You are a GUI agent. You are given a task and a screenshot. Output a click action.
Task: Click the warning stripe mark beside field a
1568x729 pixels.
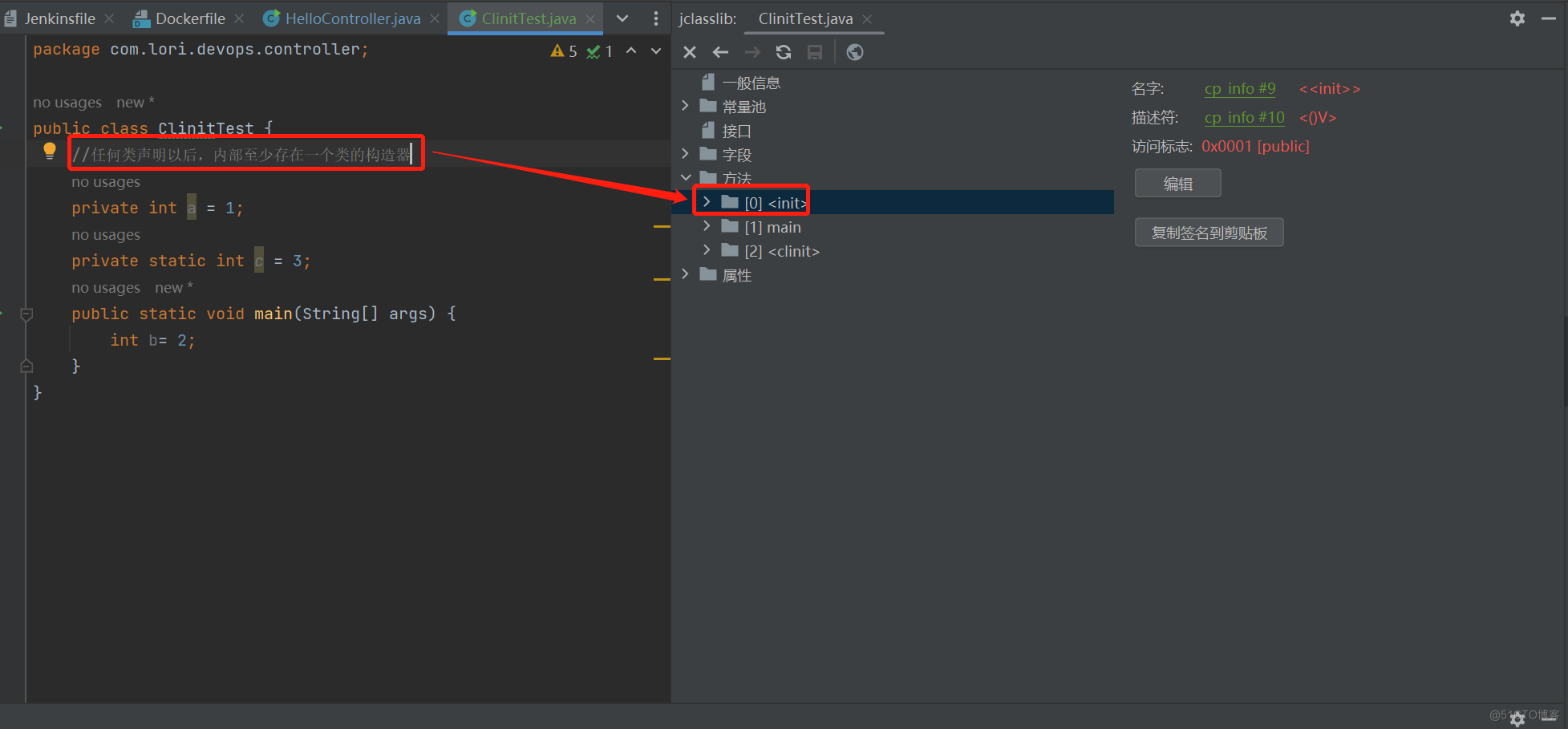pos(662,227)
